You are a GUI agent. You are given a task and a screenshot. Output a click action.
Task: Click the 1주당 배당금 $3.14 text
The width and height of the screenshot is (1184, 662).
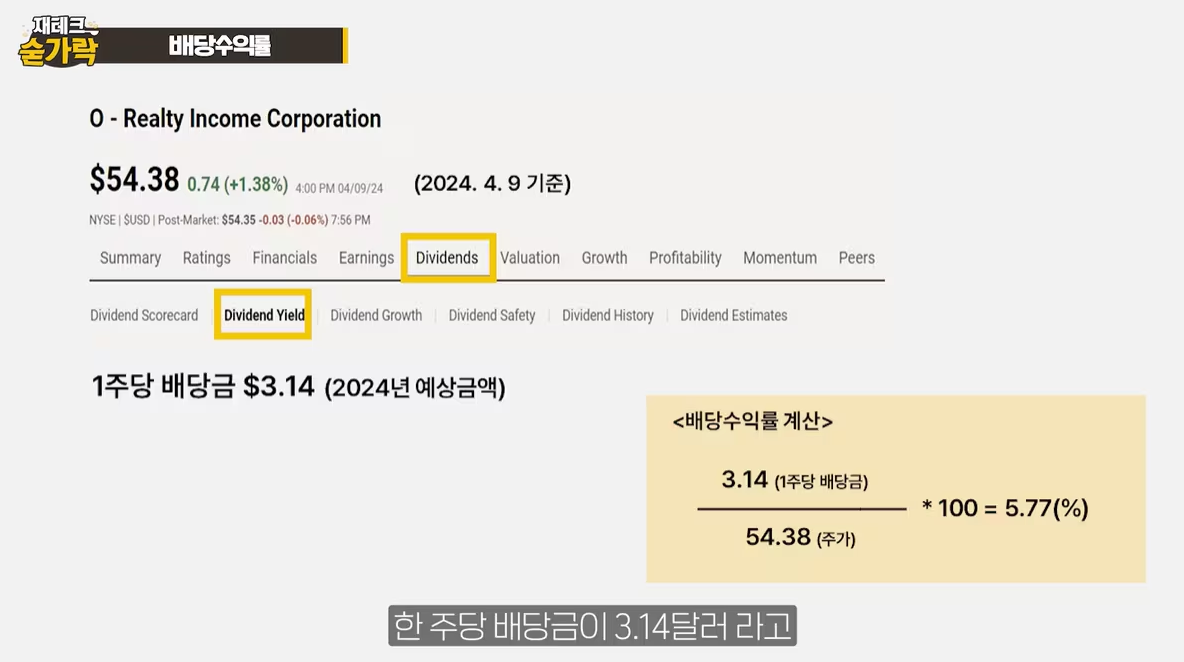[202, 386]
